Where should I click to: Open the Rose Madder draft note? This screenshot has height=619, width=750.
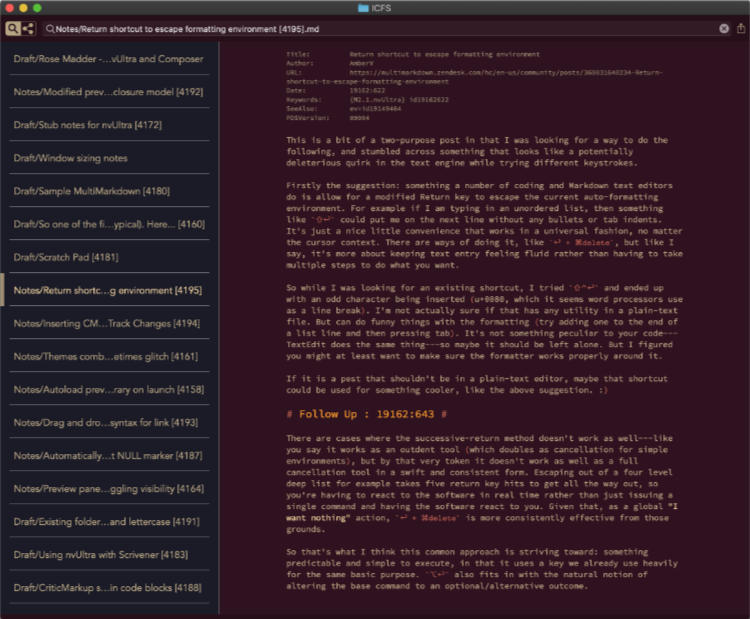click(x=106, y=58)
